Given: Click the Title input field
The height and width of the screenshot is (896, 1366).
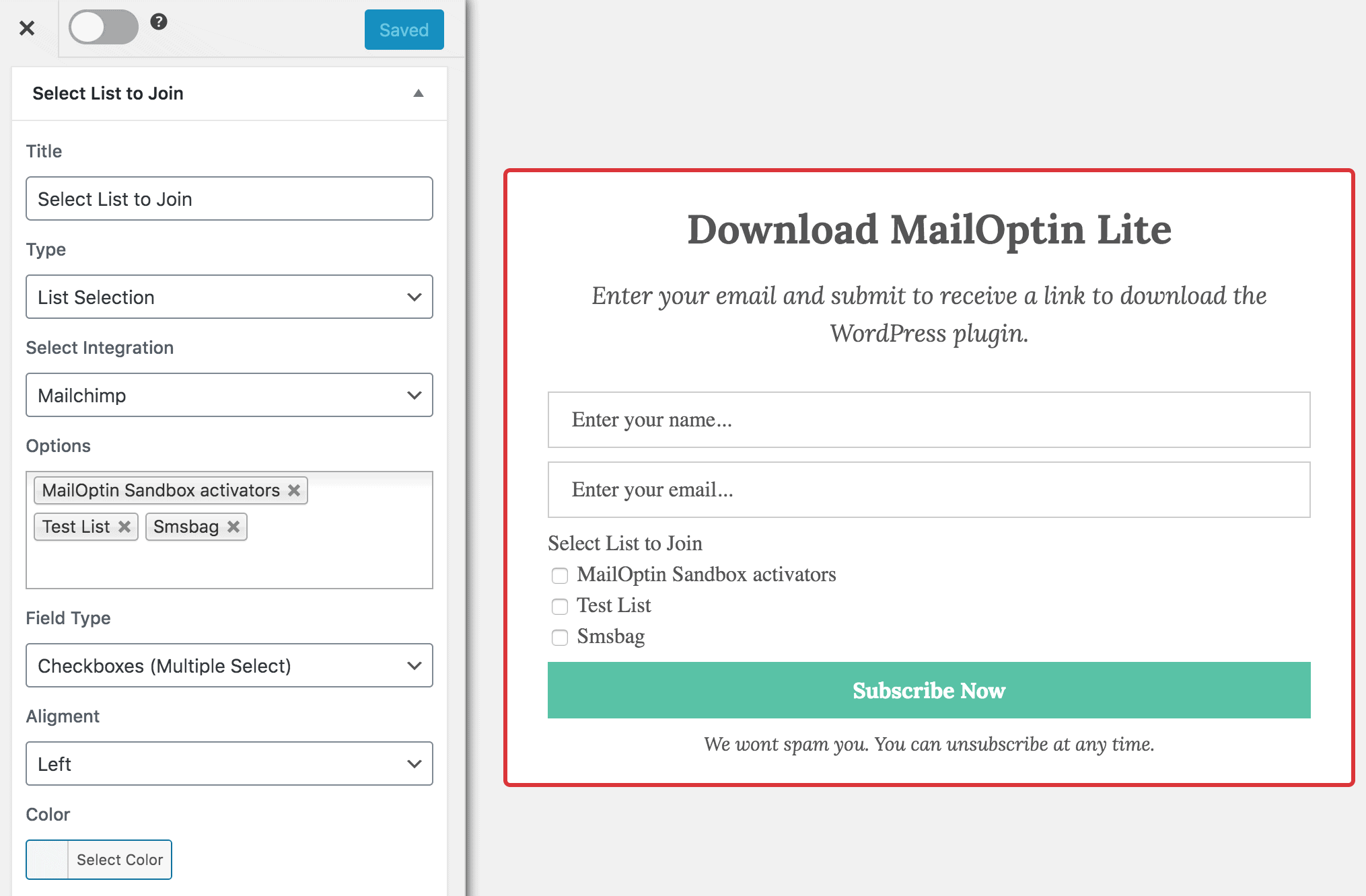Looking at the screenshot, I should coord(227,197).
